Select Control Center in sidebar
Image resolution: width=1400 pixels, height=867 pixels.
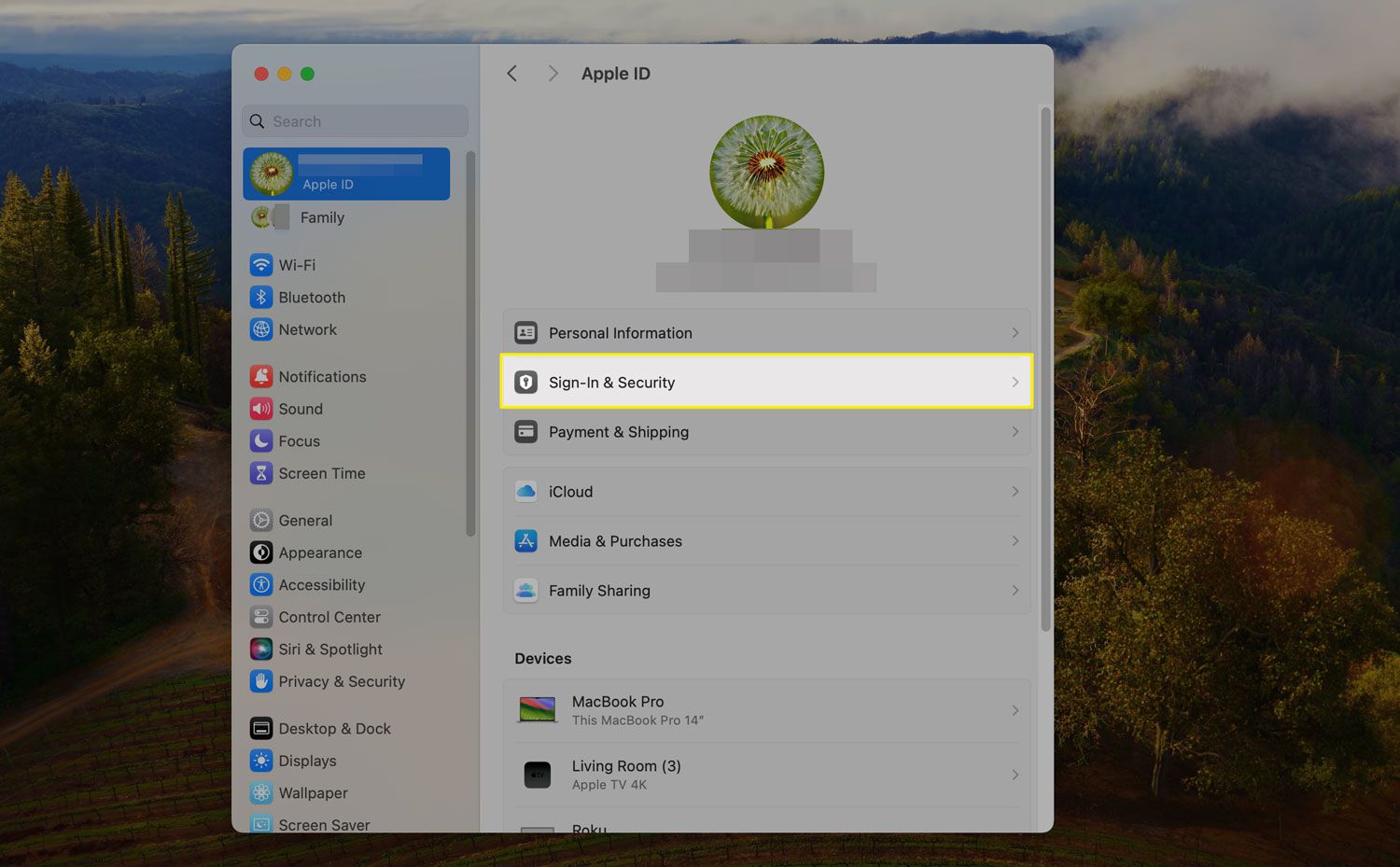(x=329, y=618)
